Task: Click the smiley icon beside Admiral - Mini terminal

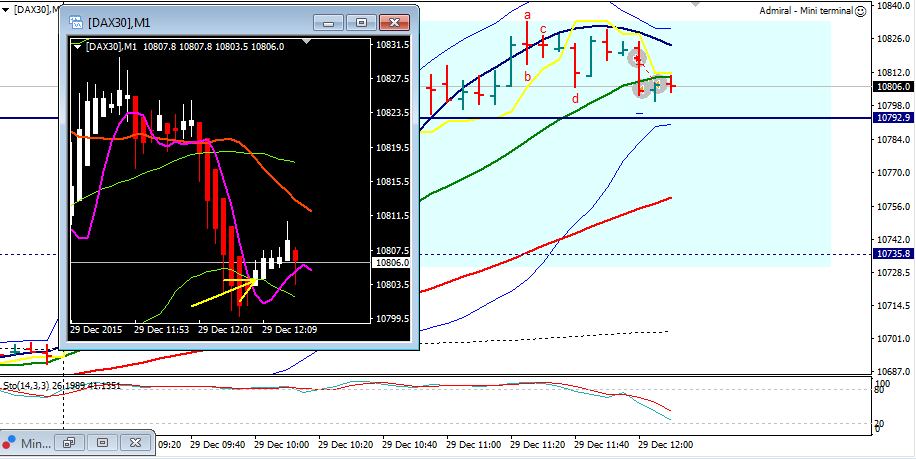Action: click(x=861, y=11)
